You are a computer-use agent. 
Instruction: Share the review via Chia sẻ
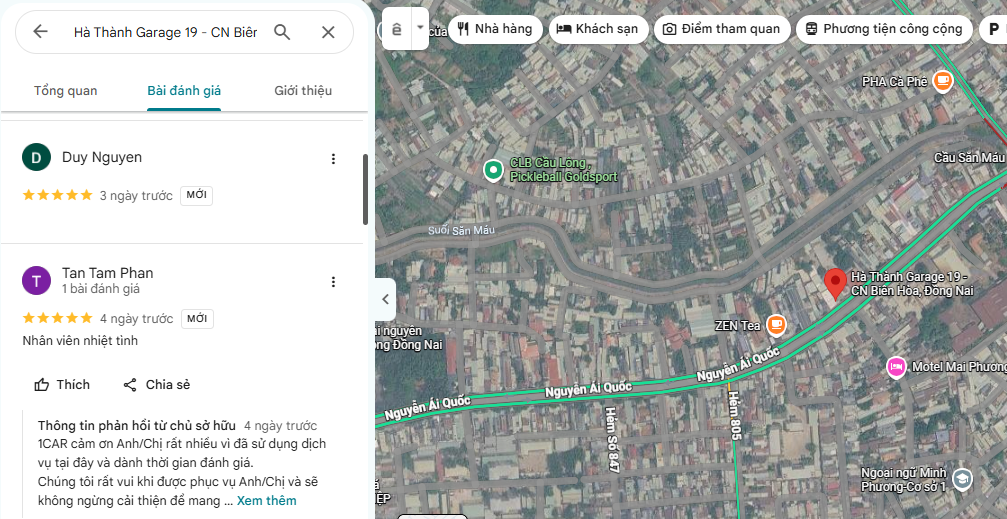tap(157, 385)
